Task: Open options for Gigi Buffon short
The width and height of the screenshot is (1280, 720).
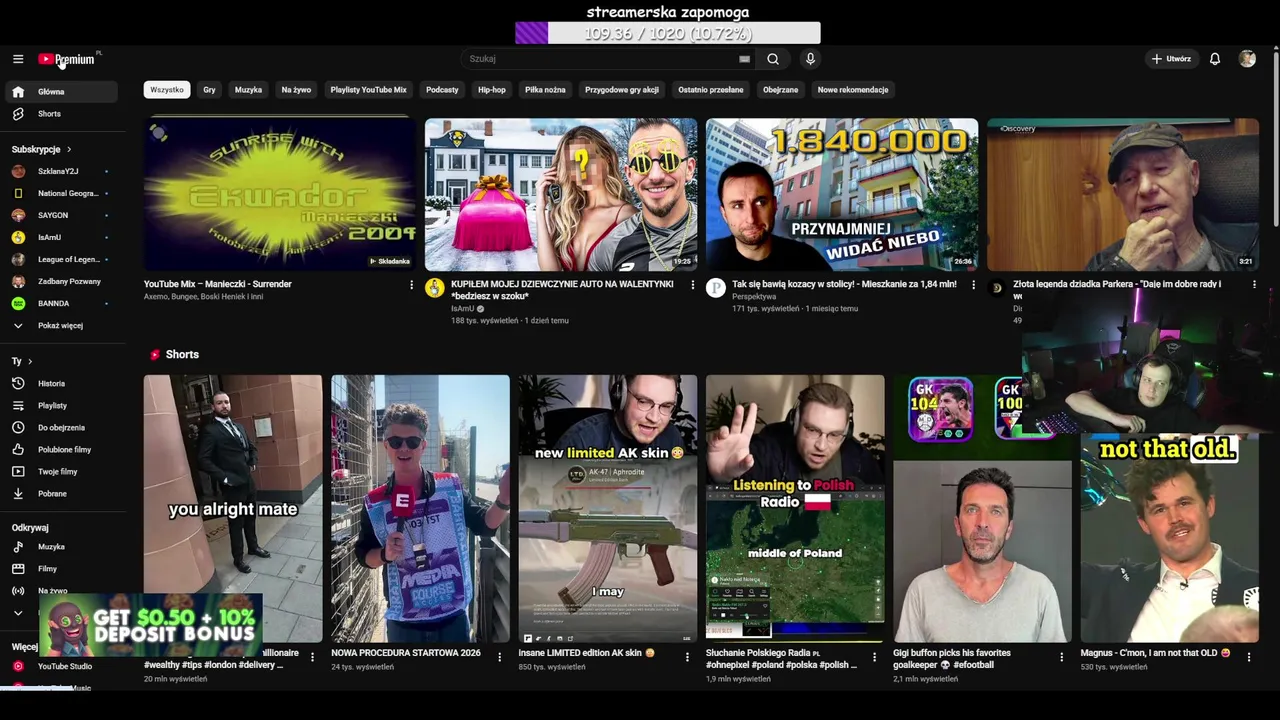Action: [1061, 657]
